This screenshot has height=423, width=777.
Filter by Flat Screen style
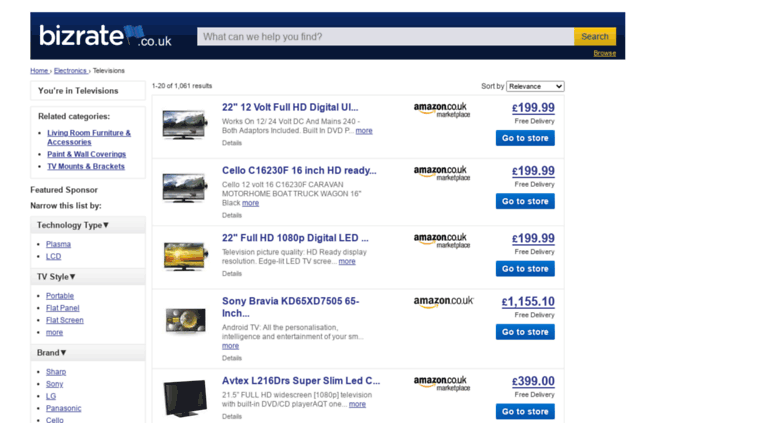point(65,320)
